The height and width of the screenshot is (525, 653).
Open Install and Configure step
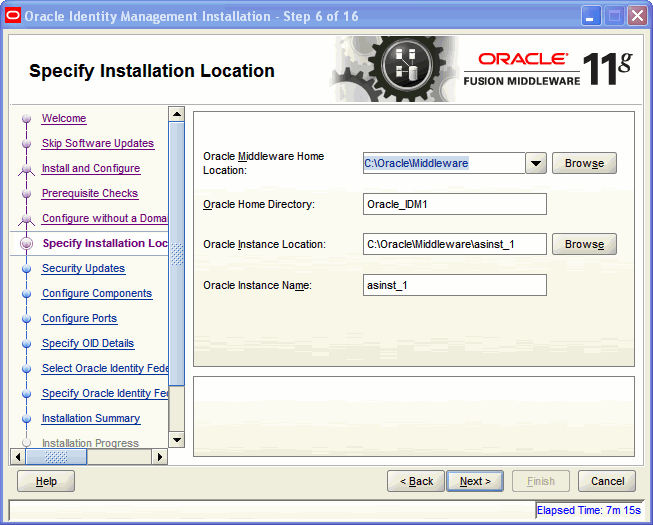(91, 168)
